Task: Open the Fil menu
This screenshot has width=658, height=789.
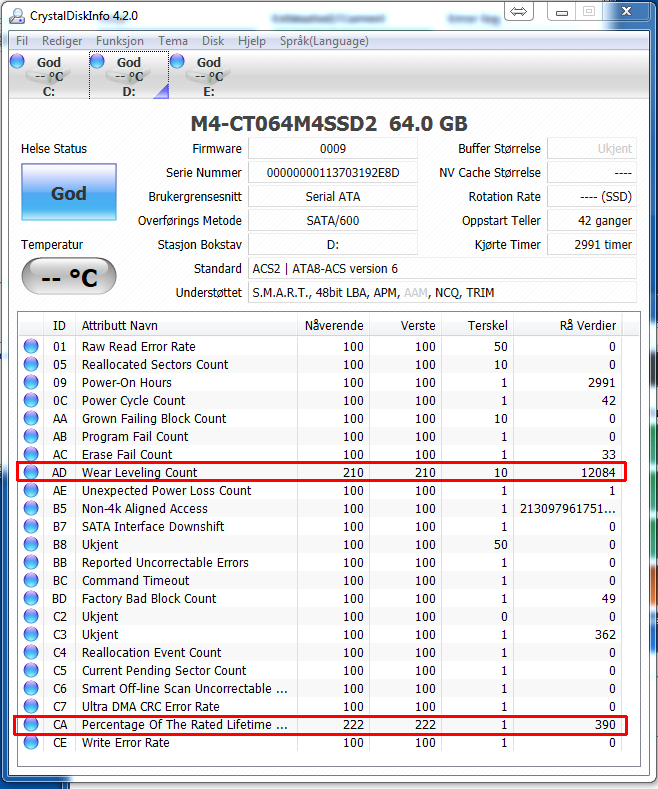Action: pyautogui.click(x=22, y=41)
